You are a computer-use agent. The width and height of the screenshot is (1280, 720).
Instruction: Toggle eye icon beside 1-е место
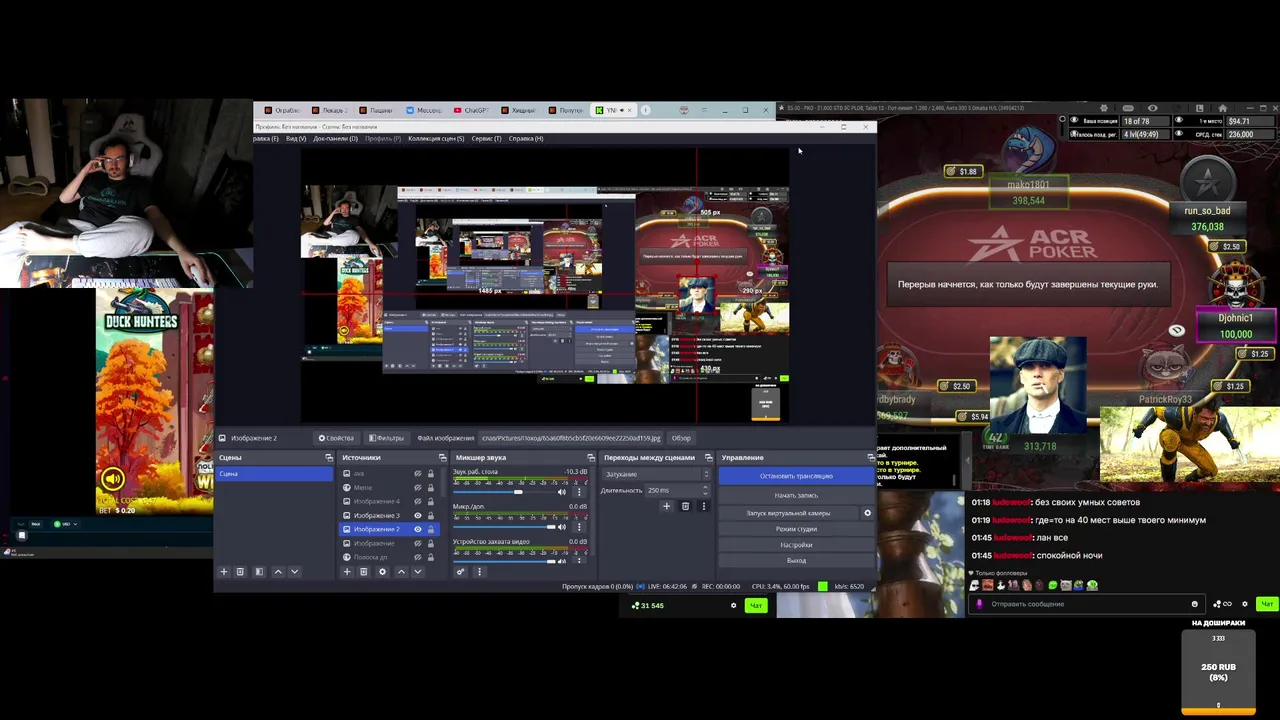click(x=1178, y=121)
